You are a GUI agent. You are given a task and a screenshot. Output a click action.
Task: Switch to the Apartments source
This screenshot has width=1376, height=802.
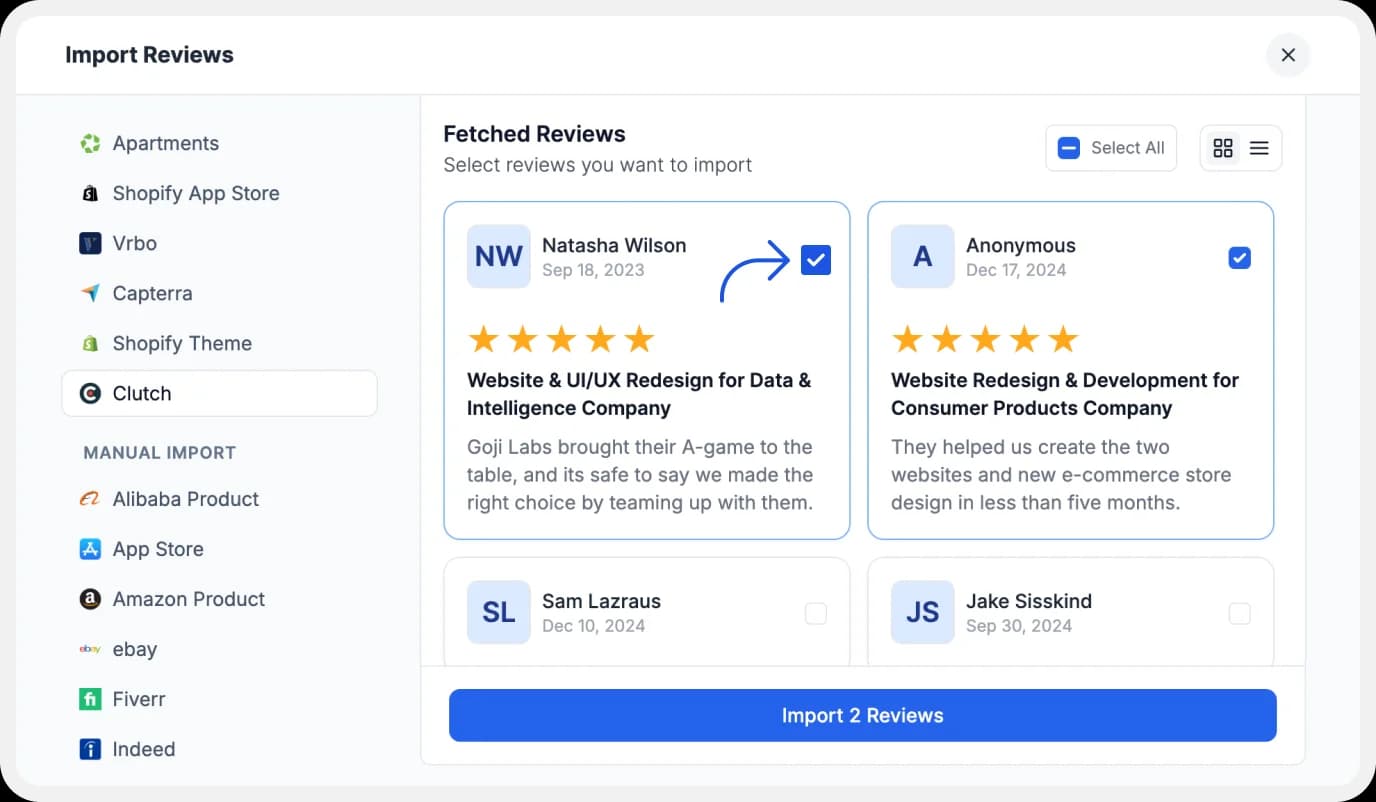[166, 143]
